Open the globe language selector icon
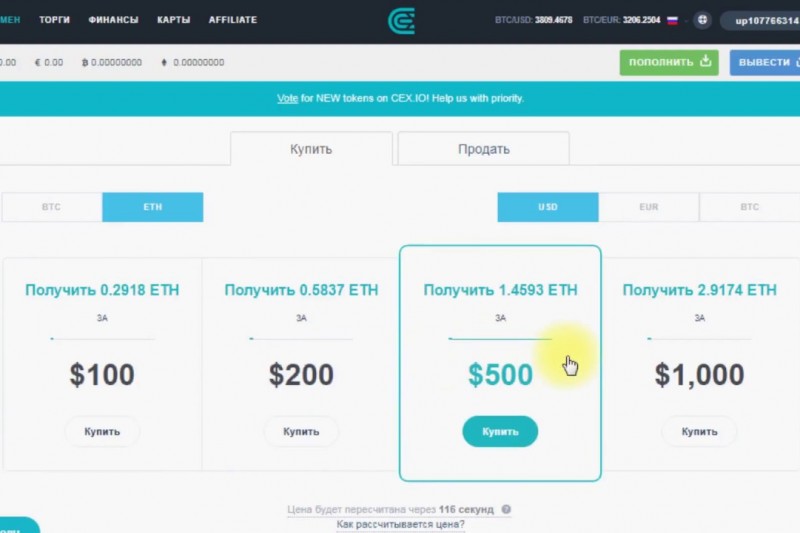This screenshot has height=533, width=800. 703,20
